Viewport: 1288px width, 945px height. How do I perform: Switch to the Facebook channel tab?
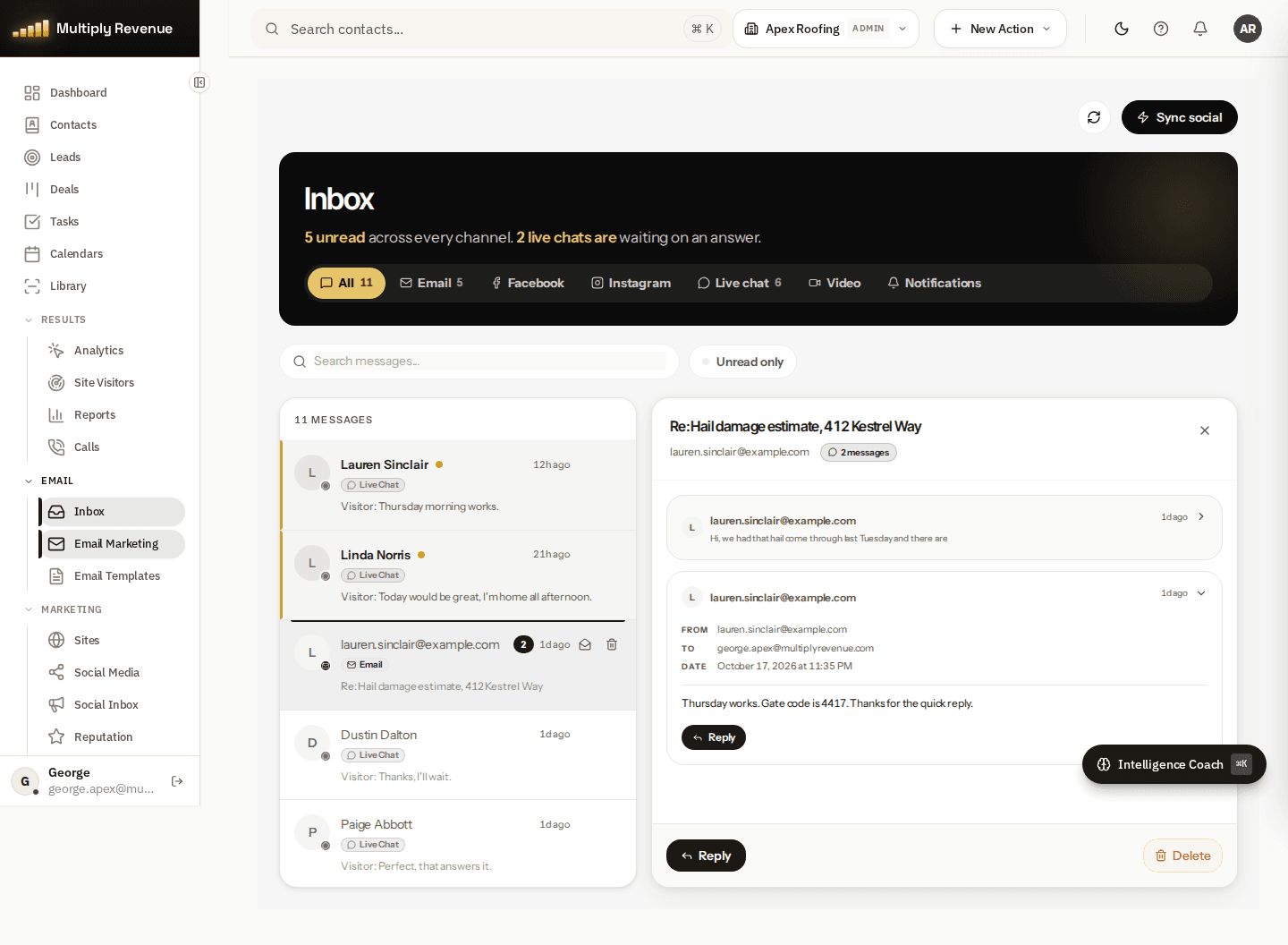[x=528, y=283]
